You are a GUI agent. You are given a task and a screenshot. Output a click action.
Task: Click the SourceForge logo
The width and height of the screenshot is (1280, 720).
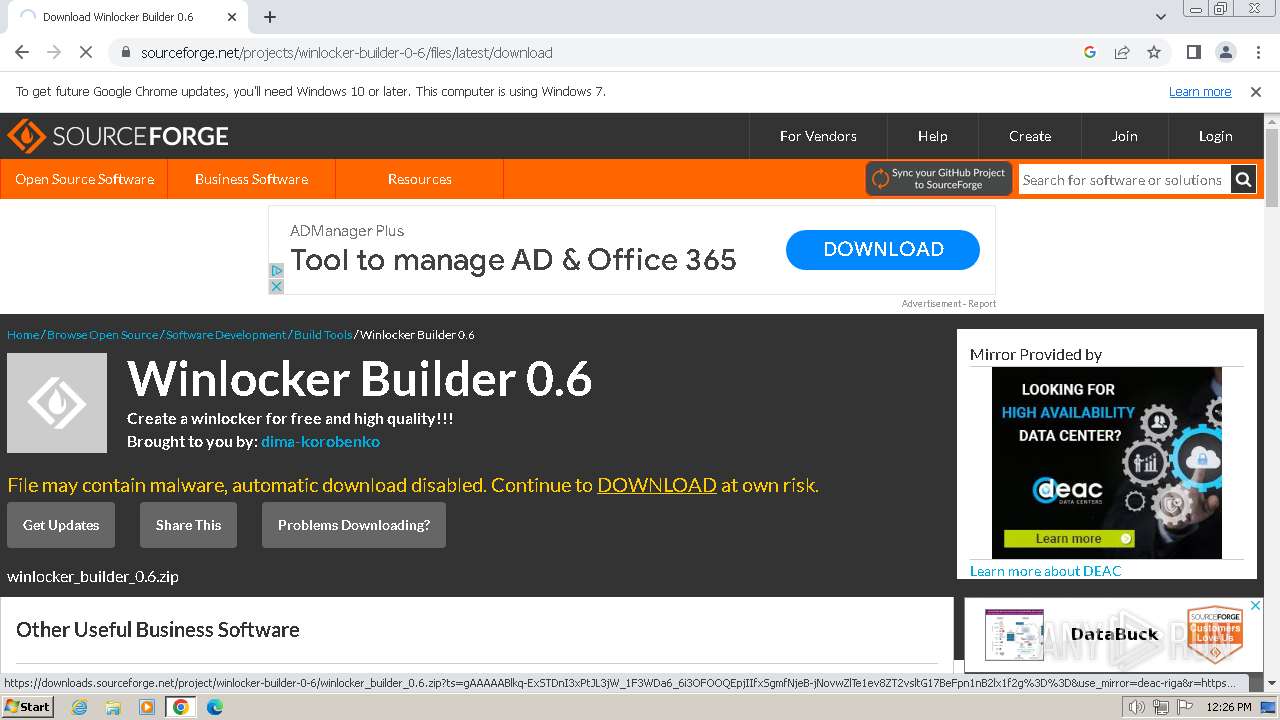[x=118, y=136]
